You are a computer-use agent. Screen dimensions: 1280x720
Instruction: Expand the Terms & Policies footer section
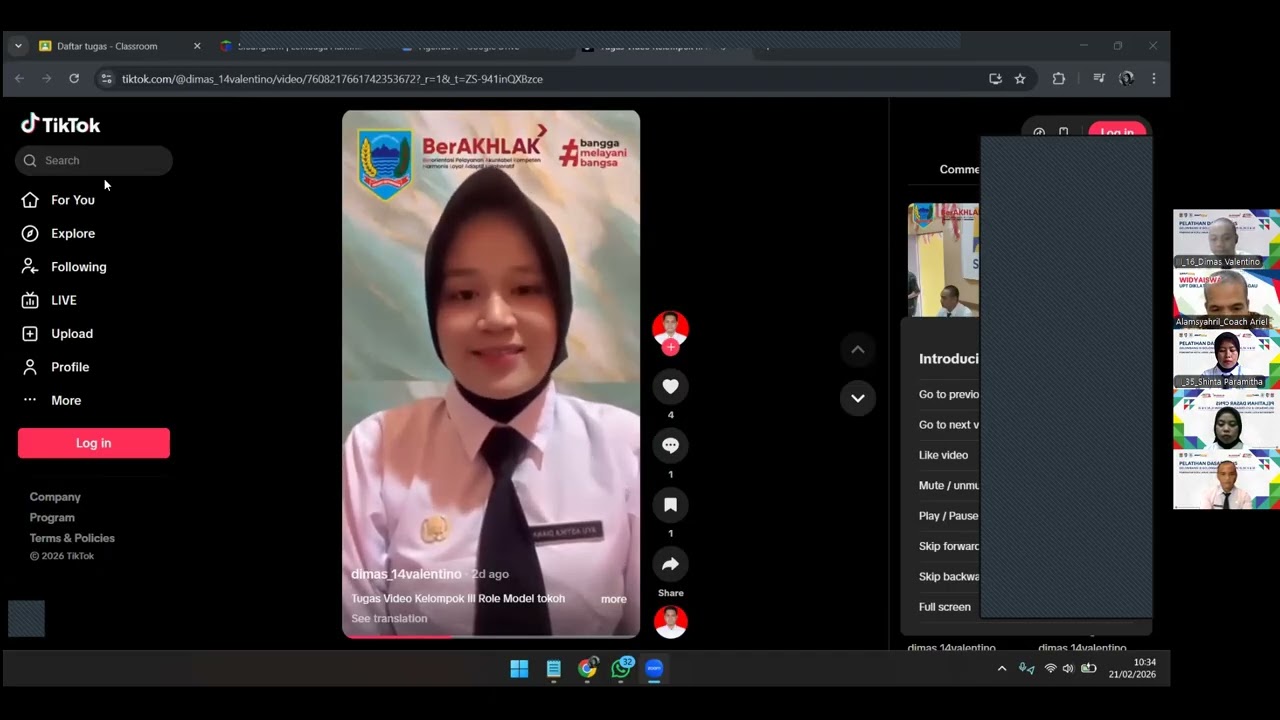point(72,538)
